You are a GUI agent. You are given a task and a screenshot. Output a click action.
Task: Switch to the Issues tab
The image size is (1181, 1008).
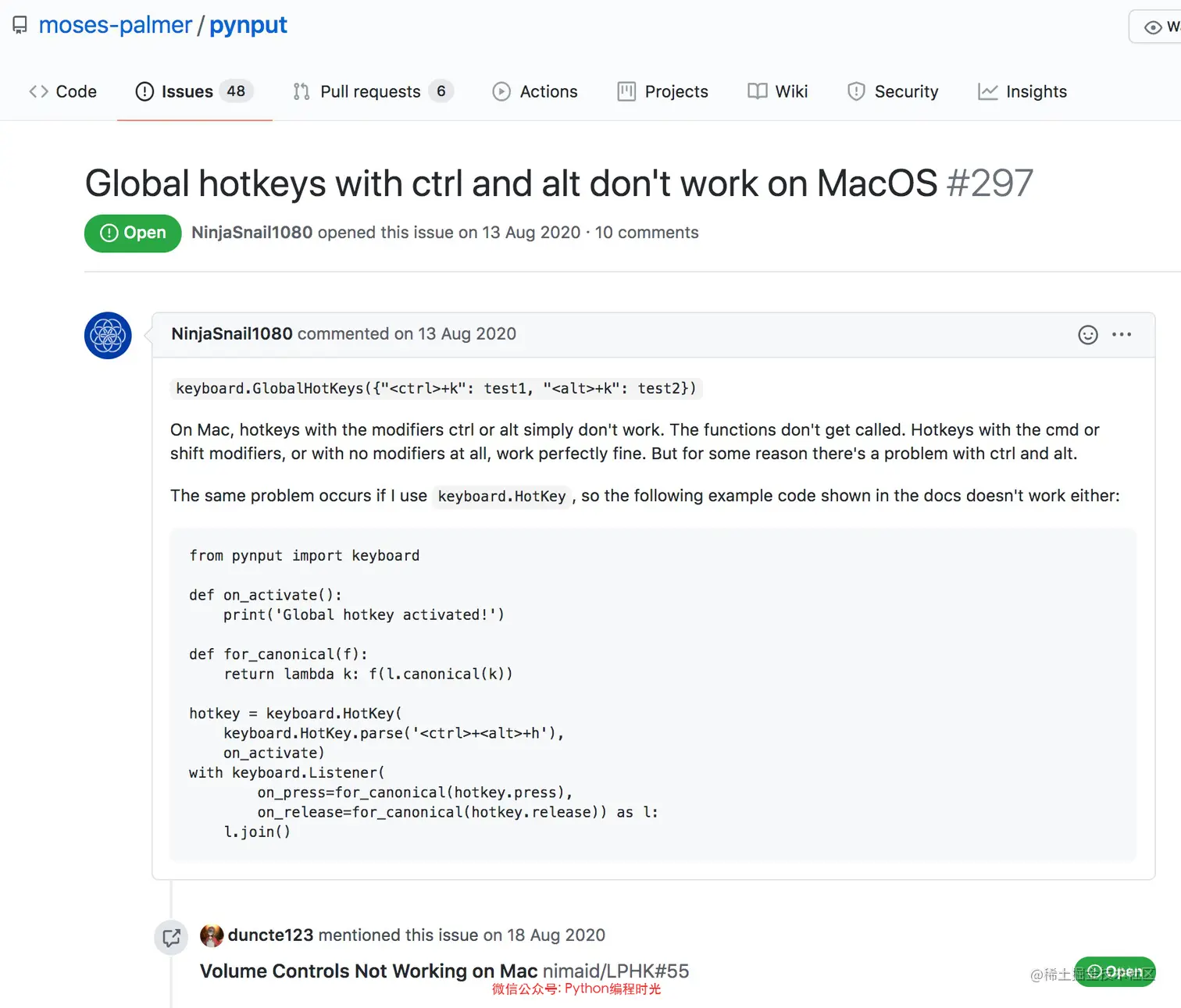pos(194,91)
